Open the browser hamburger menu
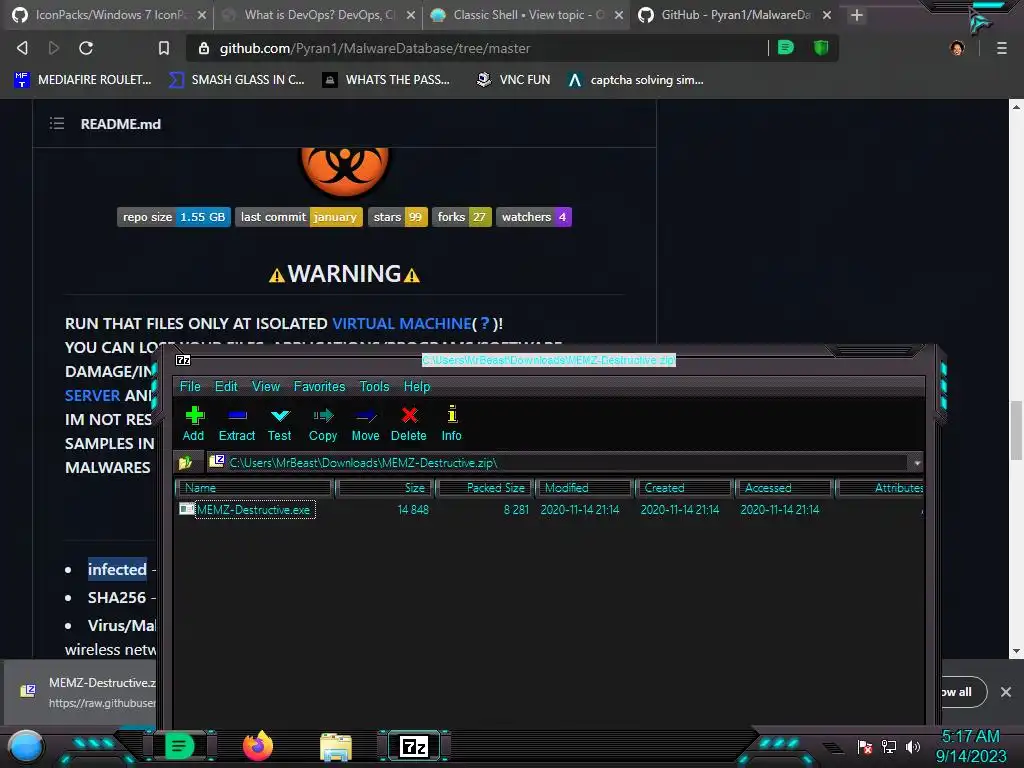The height and width of the screenshot is (768, 1024). (x=1001, y=48)
